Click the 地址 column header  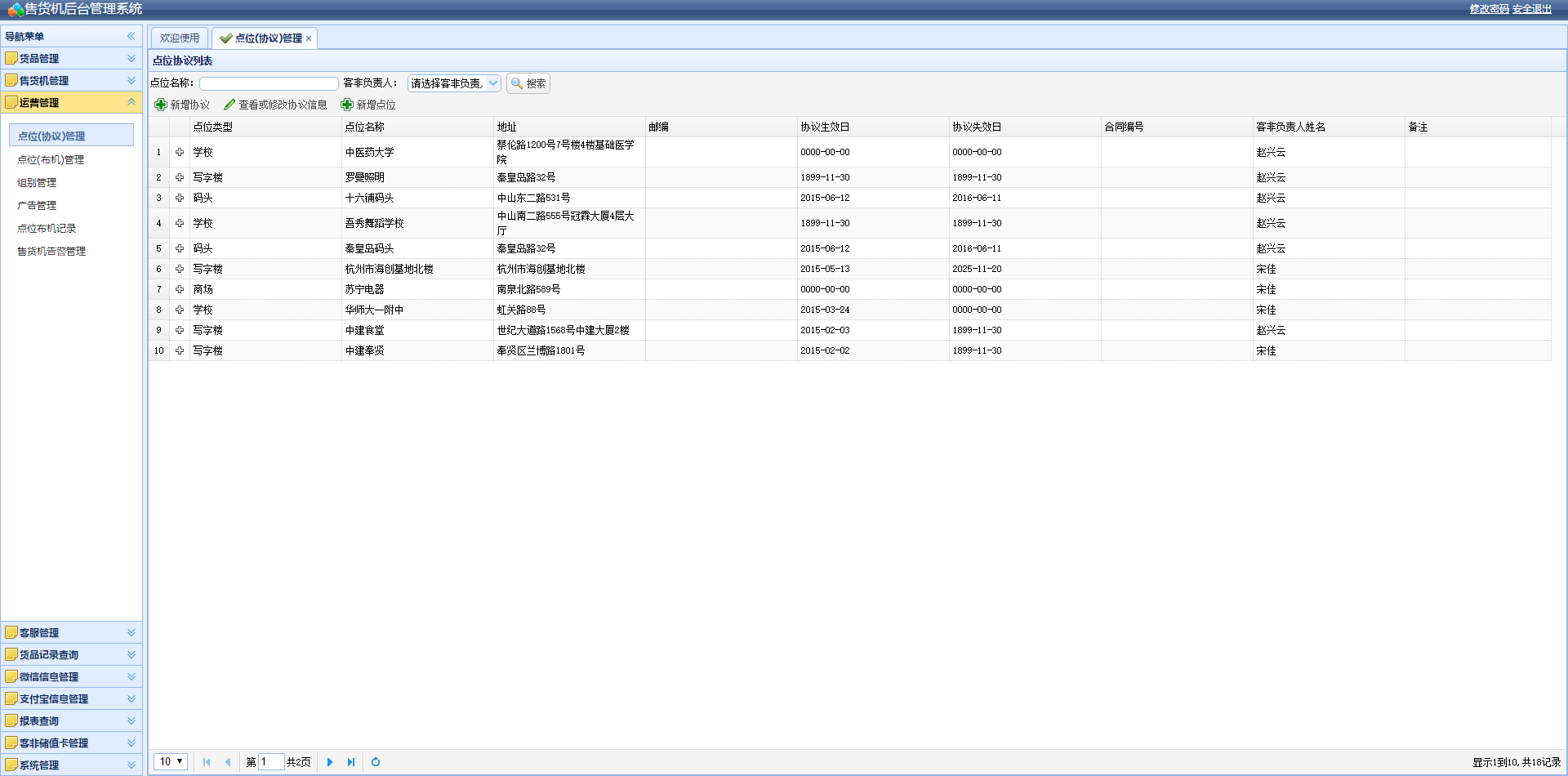tap(569, 127)
